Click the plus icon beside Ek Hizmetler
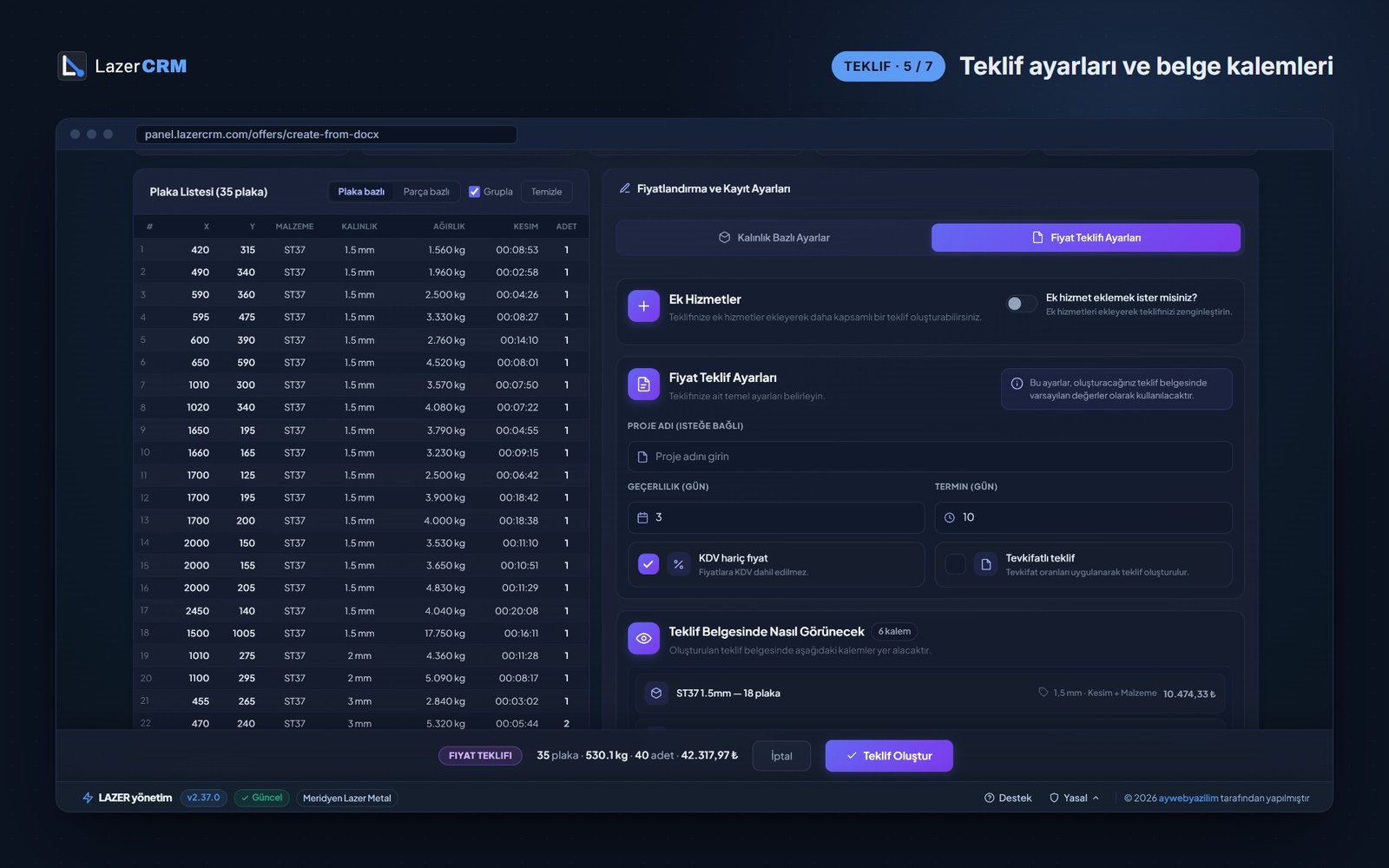 pyautogui.click(x=643, y=306)
